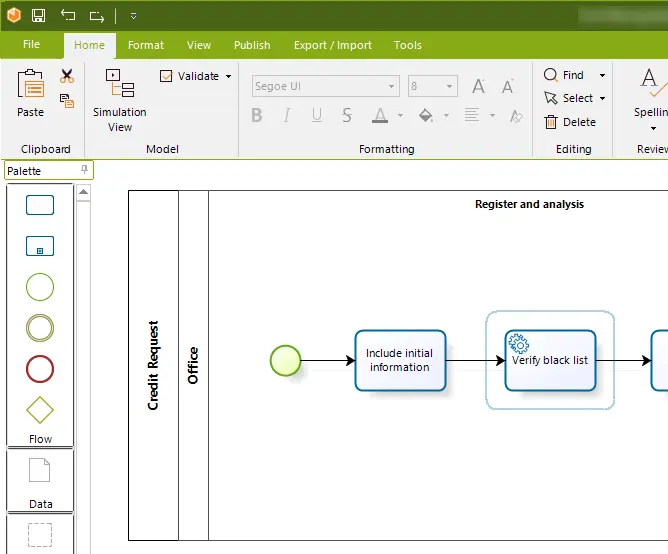Open the View tab
Viewport: 668px width, 554px height.
tap(199, 45)
